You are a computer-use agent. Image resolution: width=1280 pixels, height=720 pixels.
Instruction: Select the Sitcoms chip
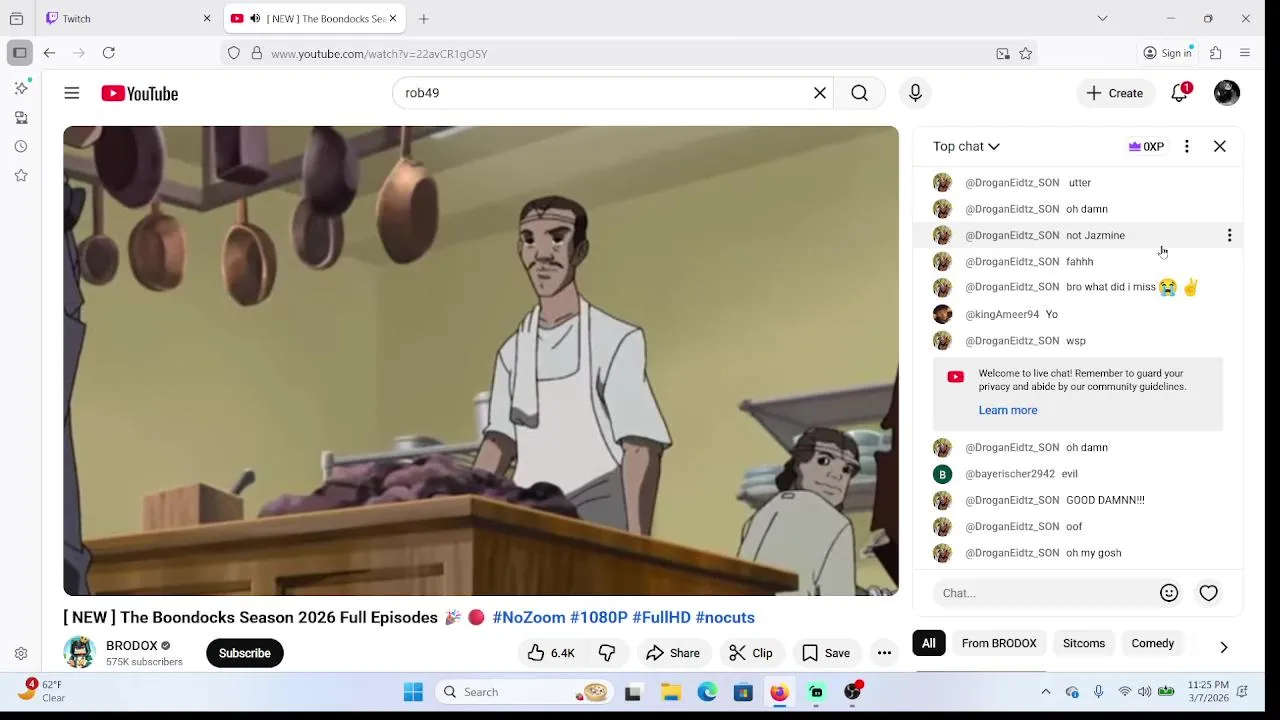(1083, 643)
